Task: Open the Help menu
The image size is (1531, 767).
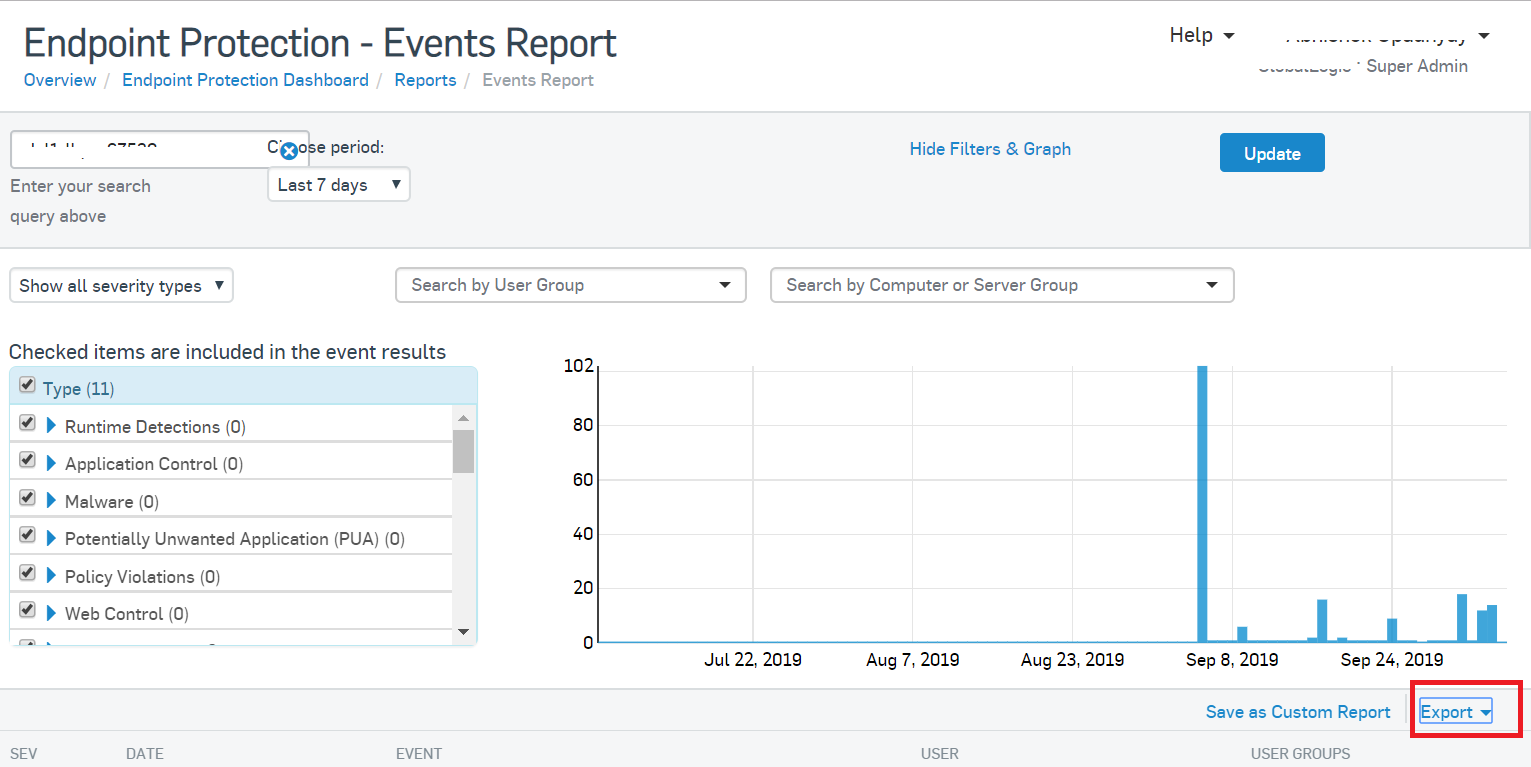Action: (x=1201, y=36)
